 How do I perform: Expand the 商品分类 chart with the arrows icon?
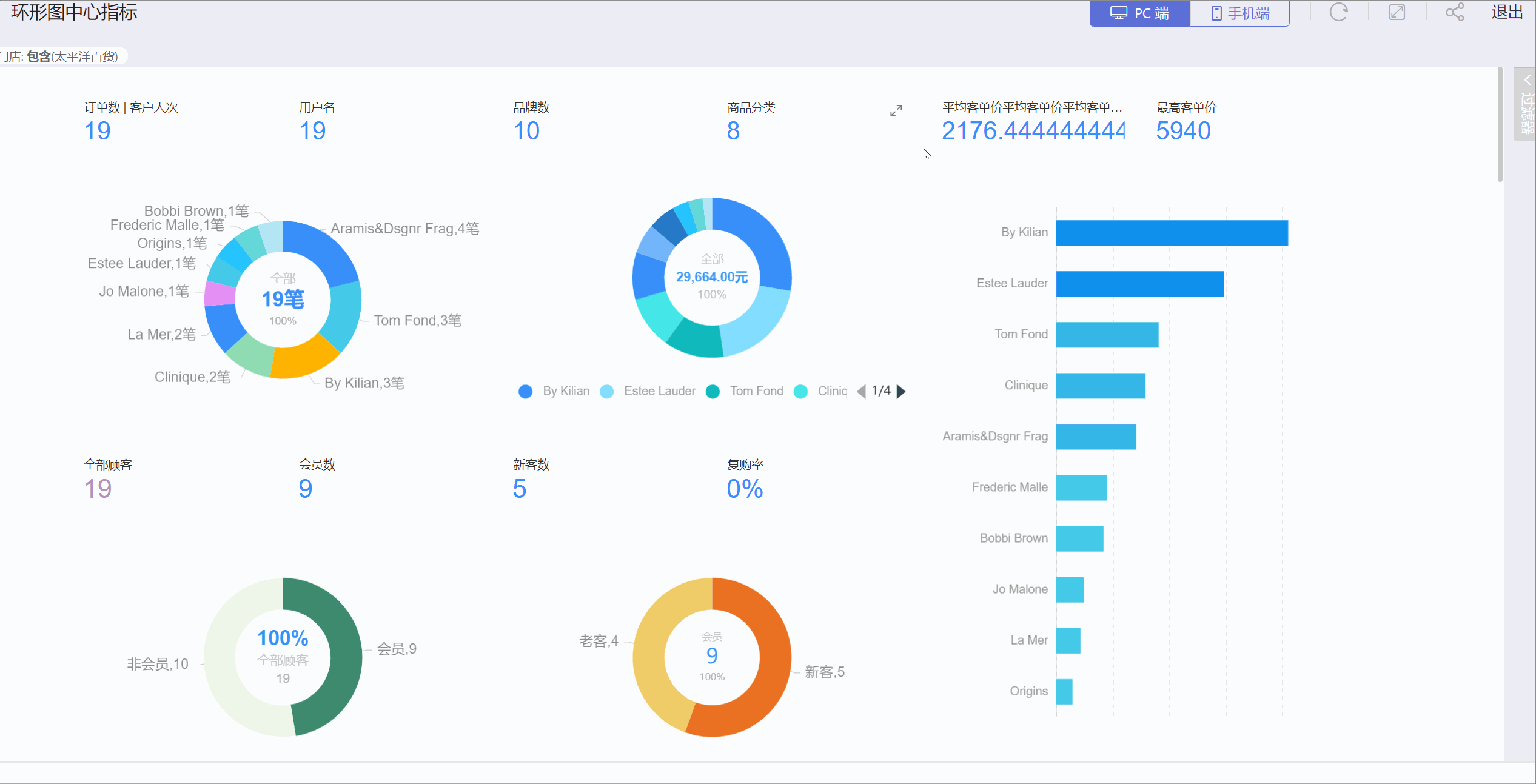pyautogui.click(x=896, y=111)
